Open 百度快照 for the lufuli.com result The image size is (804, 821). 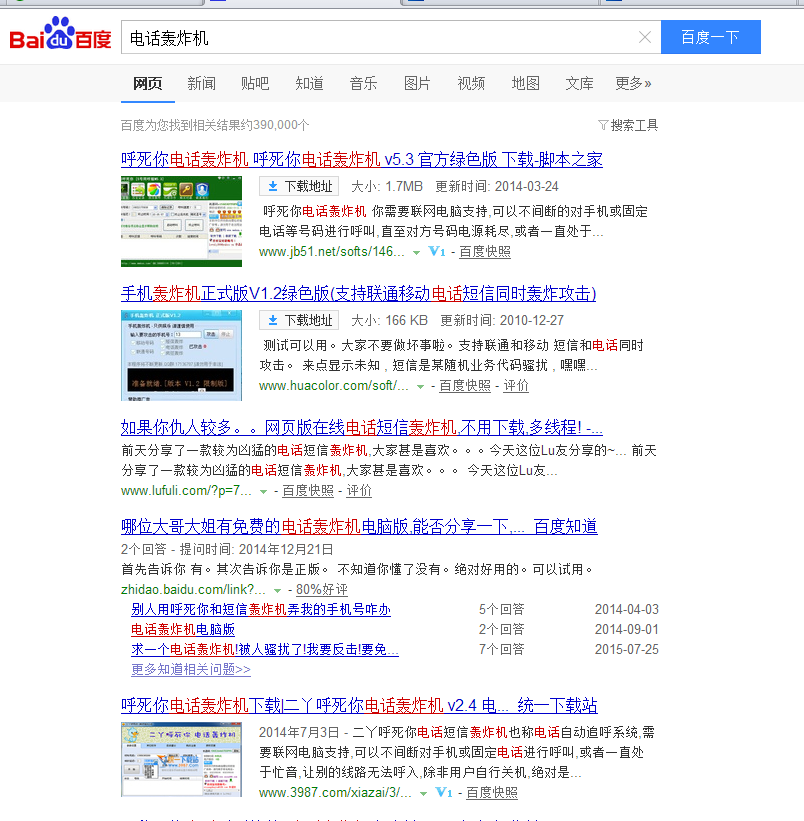[x=308, y=491]
